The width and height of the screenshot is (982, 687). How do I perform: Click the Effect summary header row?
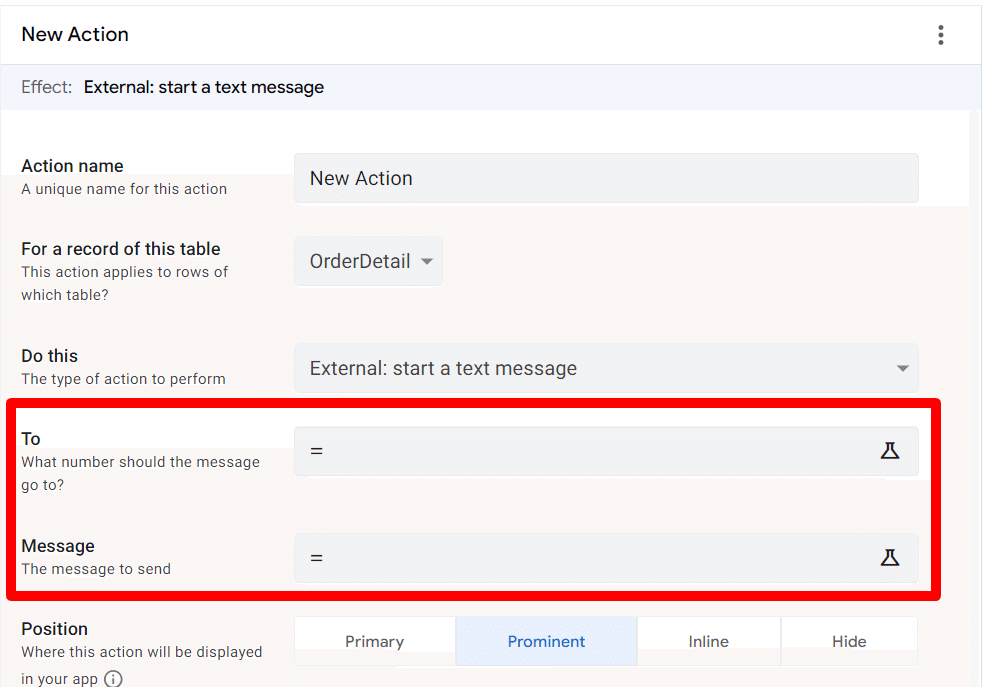click(x=490, y=87)
